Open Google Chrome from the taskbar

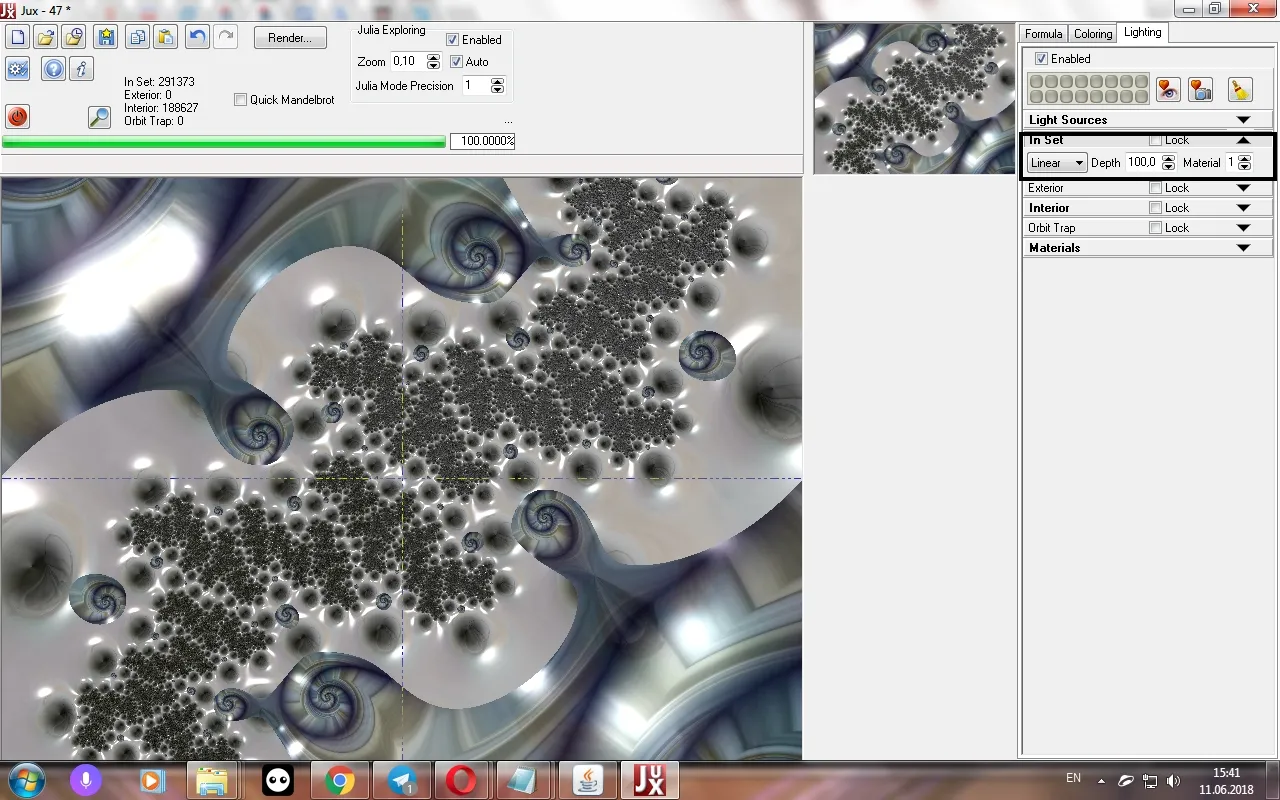click(x=340, y=780)
